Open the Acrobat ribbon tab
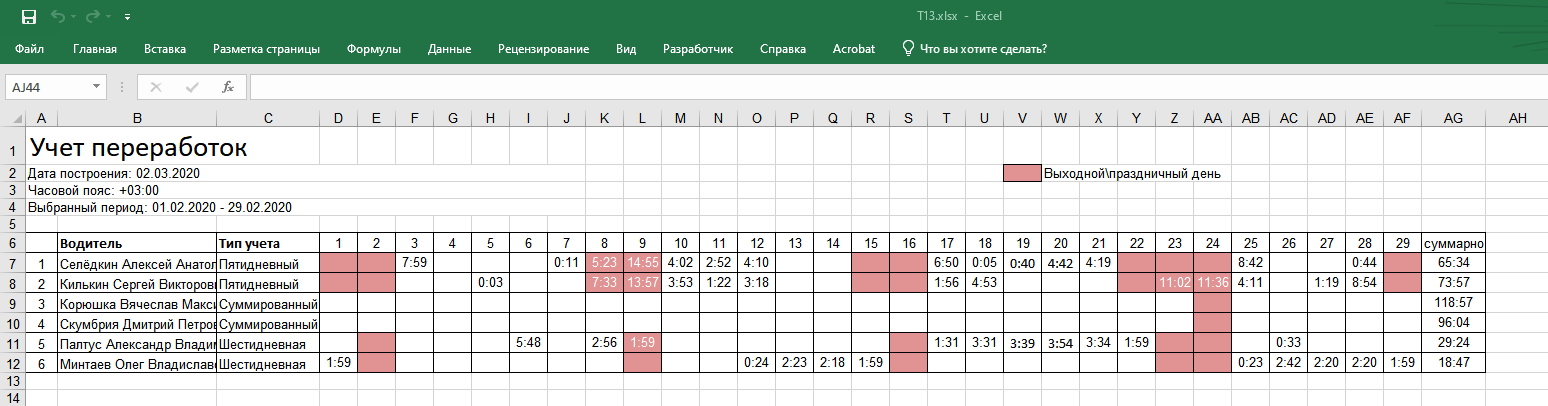1548x406 pixels. click(x=854, y=48)
